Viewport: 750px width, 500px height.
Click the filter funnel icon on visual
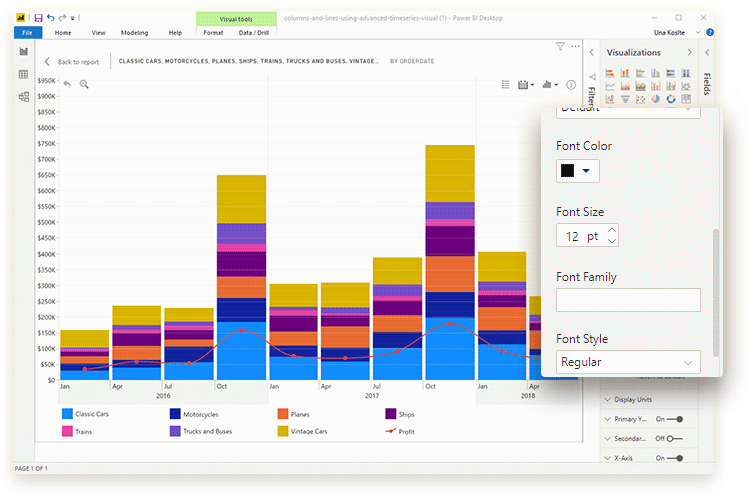pos(560,46)
